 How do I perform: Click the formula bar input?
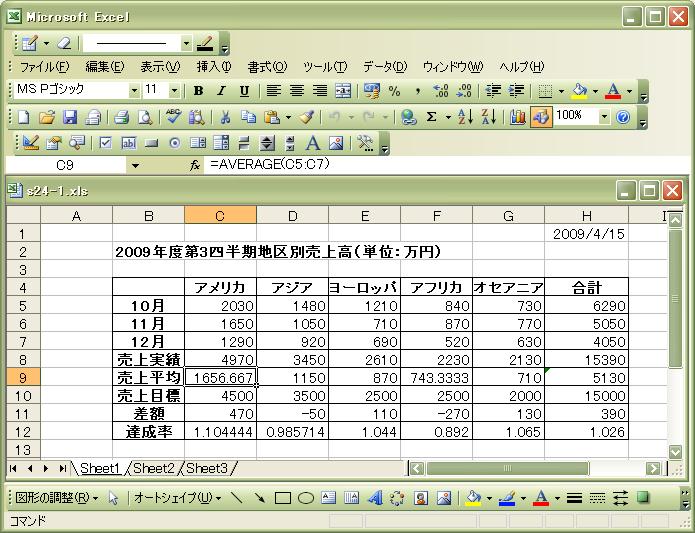(x=445, y=165)
